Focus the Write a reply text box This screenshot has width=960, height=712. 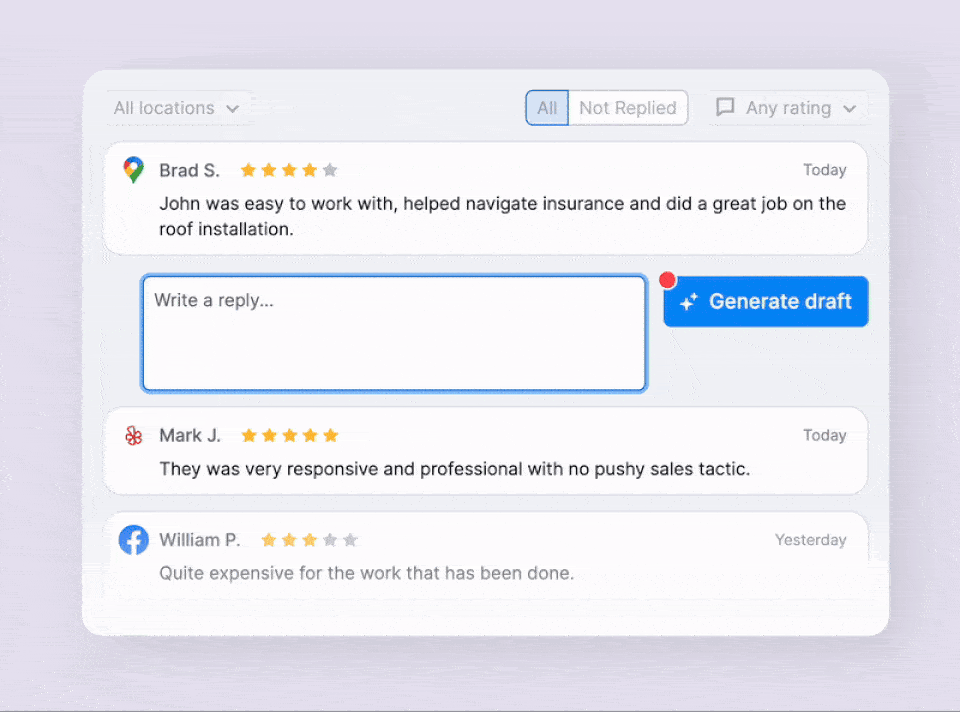(394, 333)
